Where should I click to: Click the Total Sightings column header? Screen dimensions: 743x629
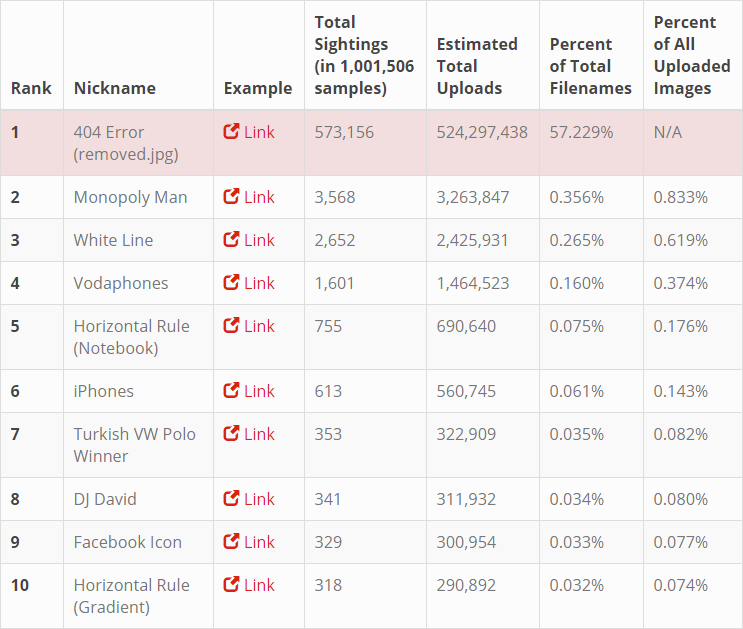pyautogui.click(x=351, y=55)
